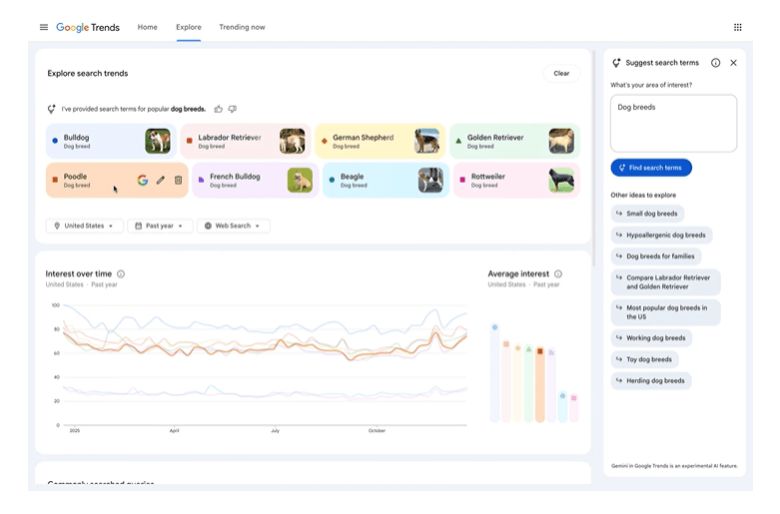The width and height of the screenshot is (780, 514).
Task: Click the Find search terms button
Action: (x=651, y=168)
